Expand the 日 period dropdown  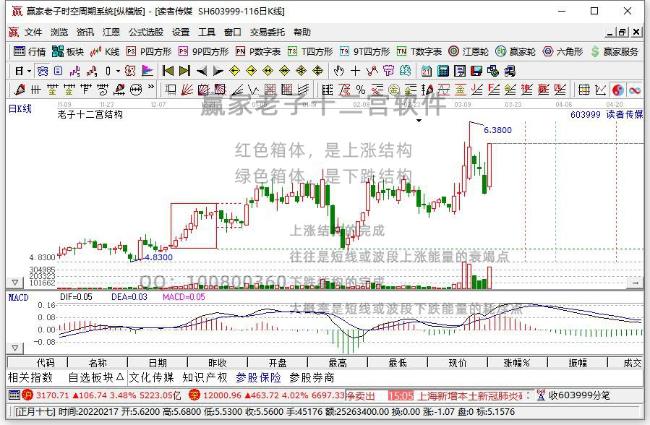tap(29, 71)
